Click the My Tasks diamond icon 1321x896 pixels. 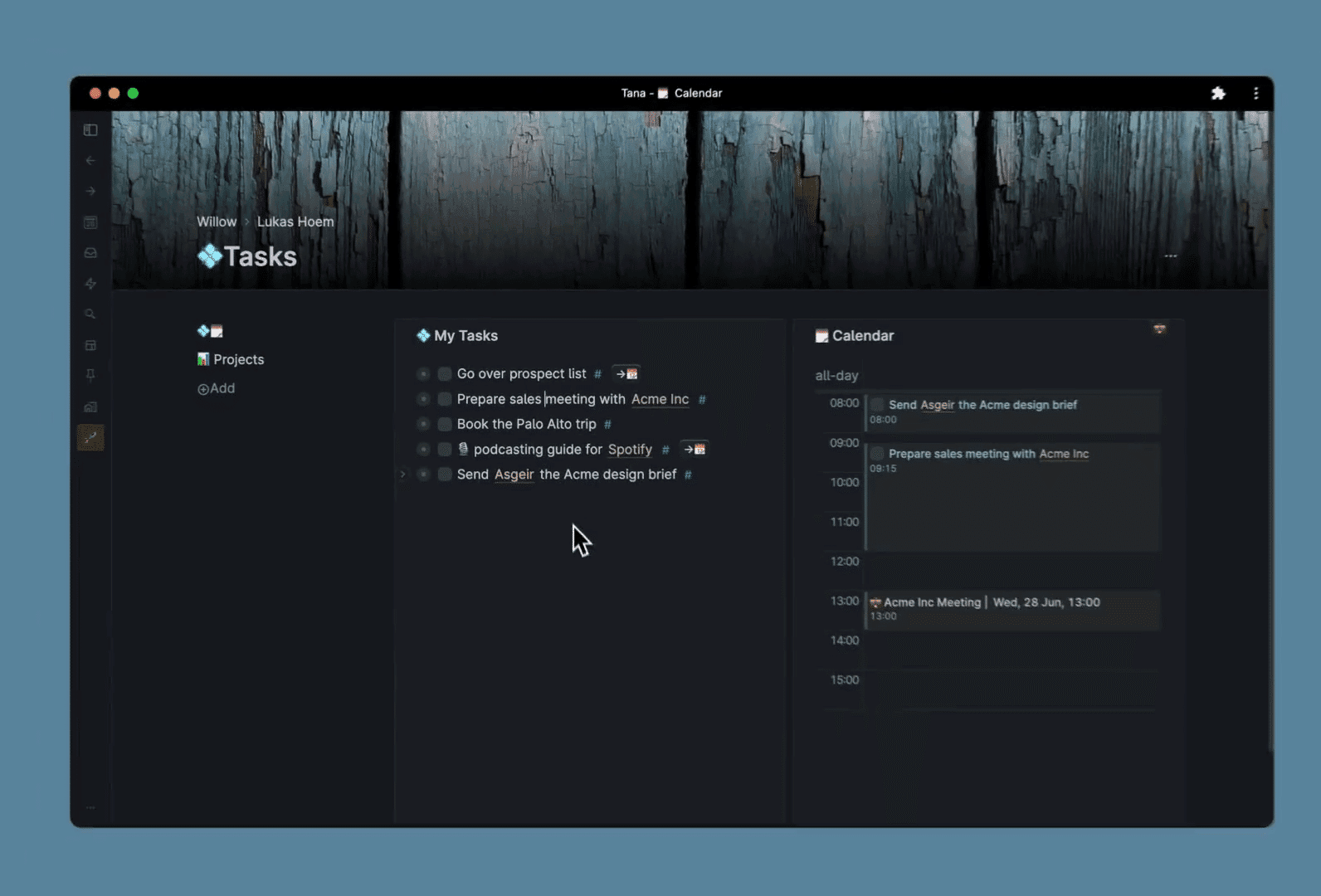click(423, 335)
